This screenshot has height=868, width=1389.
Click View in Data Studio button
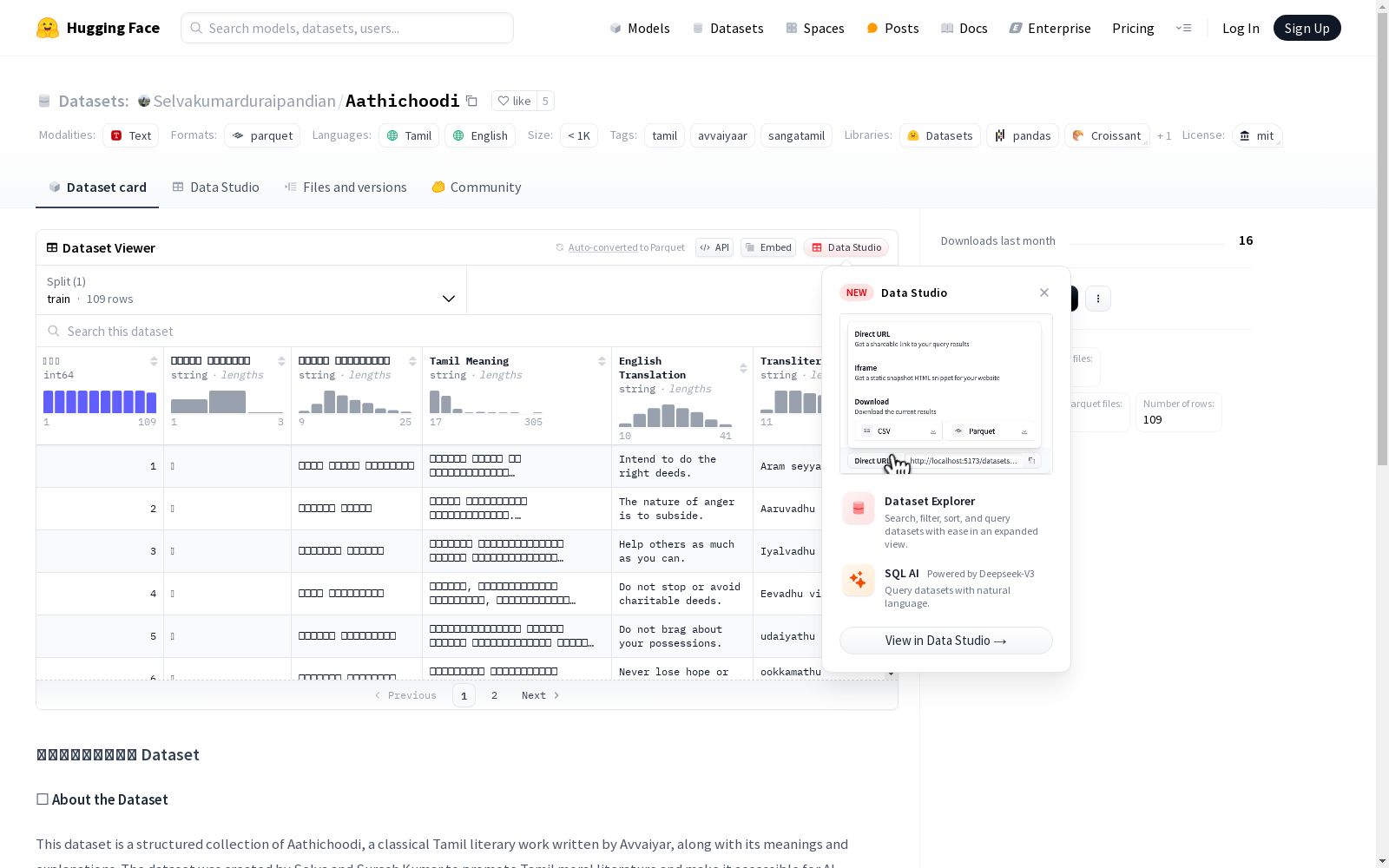[x=946, y=641]
